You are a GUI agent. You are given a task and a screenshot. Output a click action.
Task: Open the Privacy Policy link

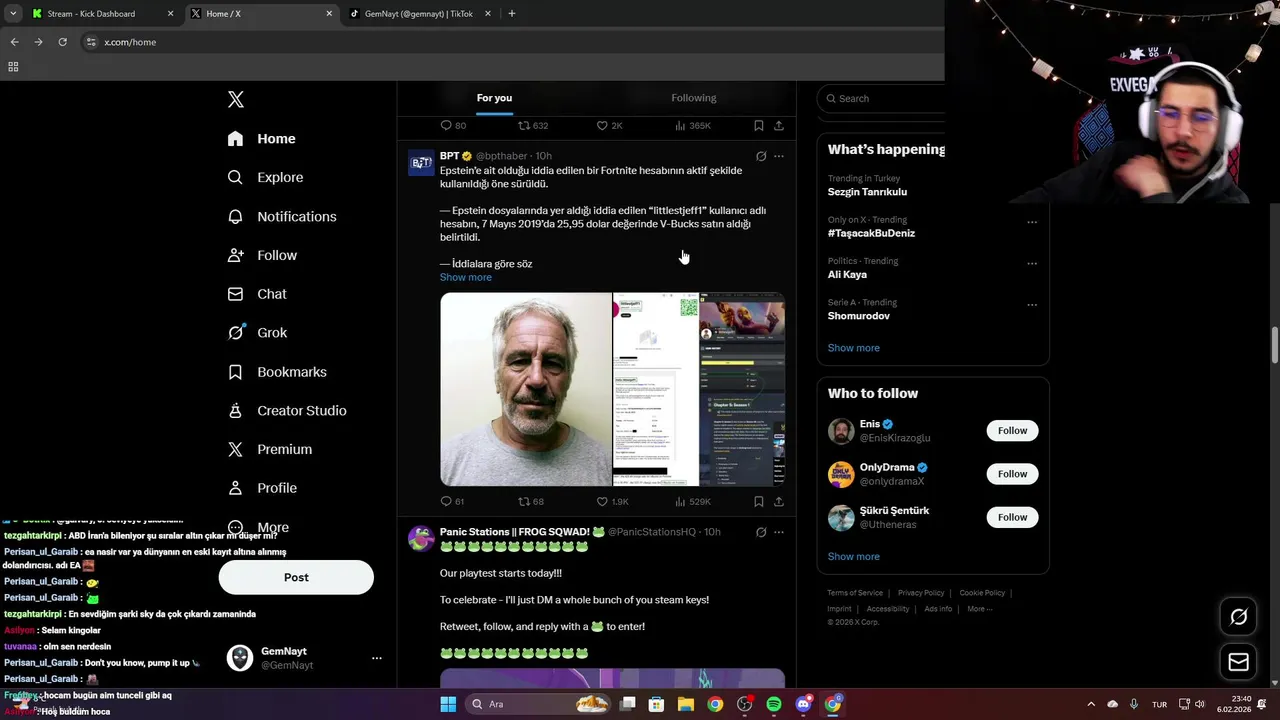[x=921, y=593]
